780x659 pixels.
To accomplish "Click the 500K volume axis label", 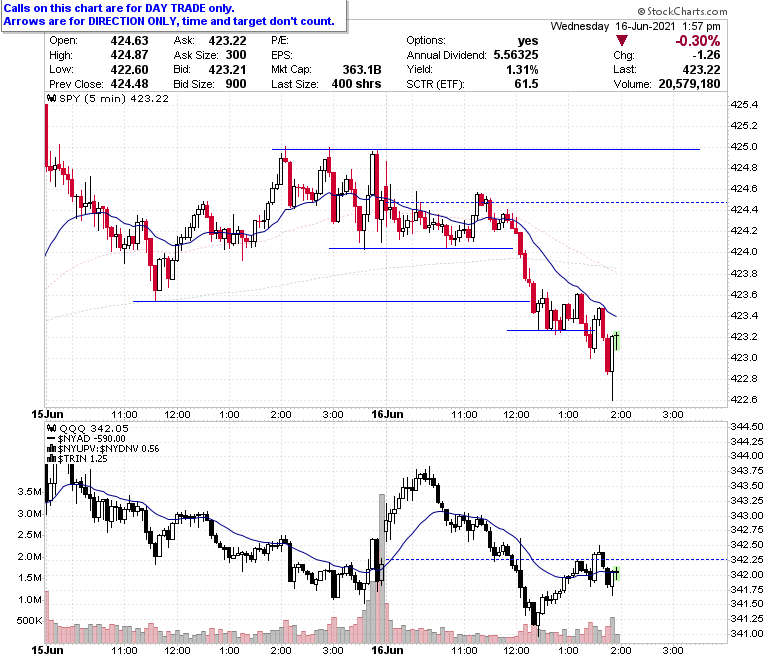I will (x=29, y=620).
